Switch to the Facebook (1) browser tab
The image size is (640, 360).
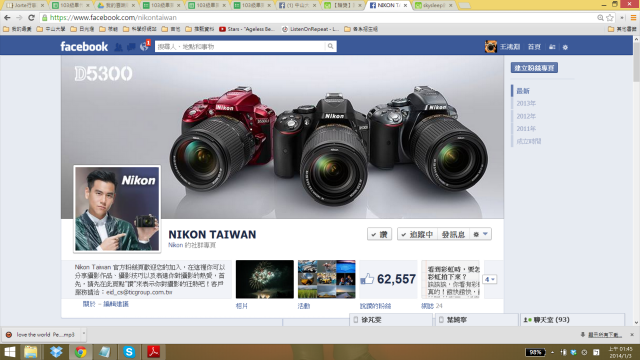click(x=297, y=5)
